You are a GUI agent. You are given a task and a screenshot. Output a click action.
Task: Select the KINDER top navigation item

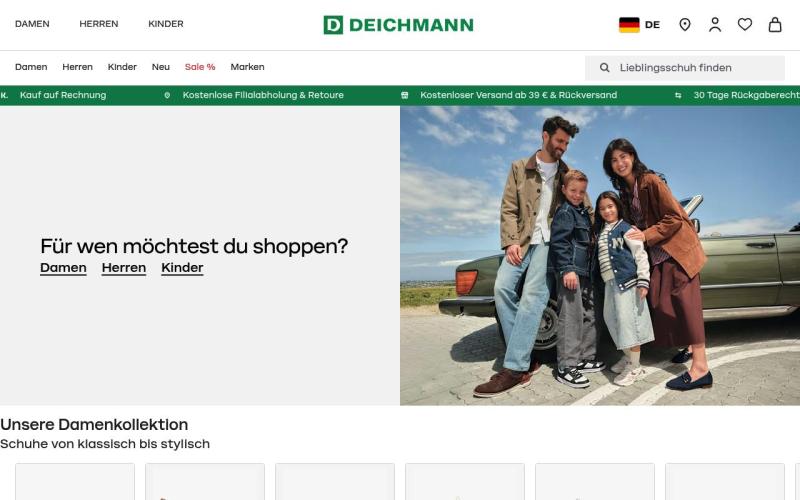point(166,24)
